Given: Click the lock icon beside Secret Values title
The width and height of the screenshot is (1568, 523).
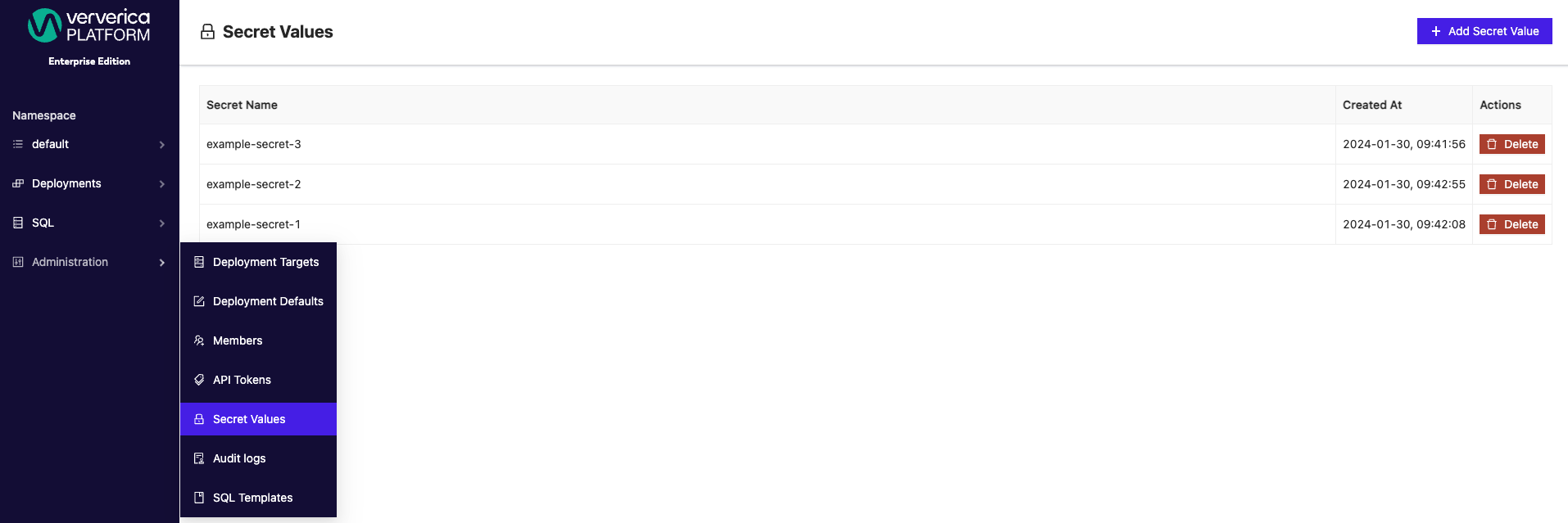Looking at the screenshot, I should (208, 32).
